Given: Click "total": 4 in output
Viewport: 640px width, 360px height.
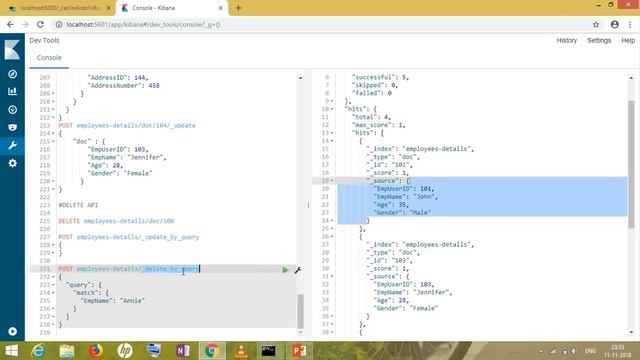Looking at the screenshot, I should [x=371, y=117].
